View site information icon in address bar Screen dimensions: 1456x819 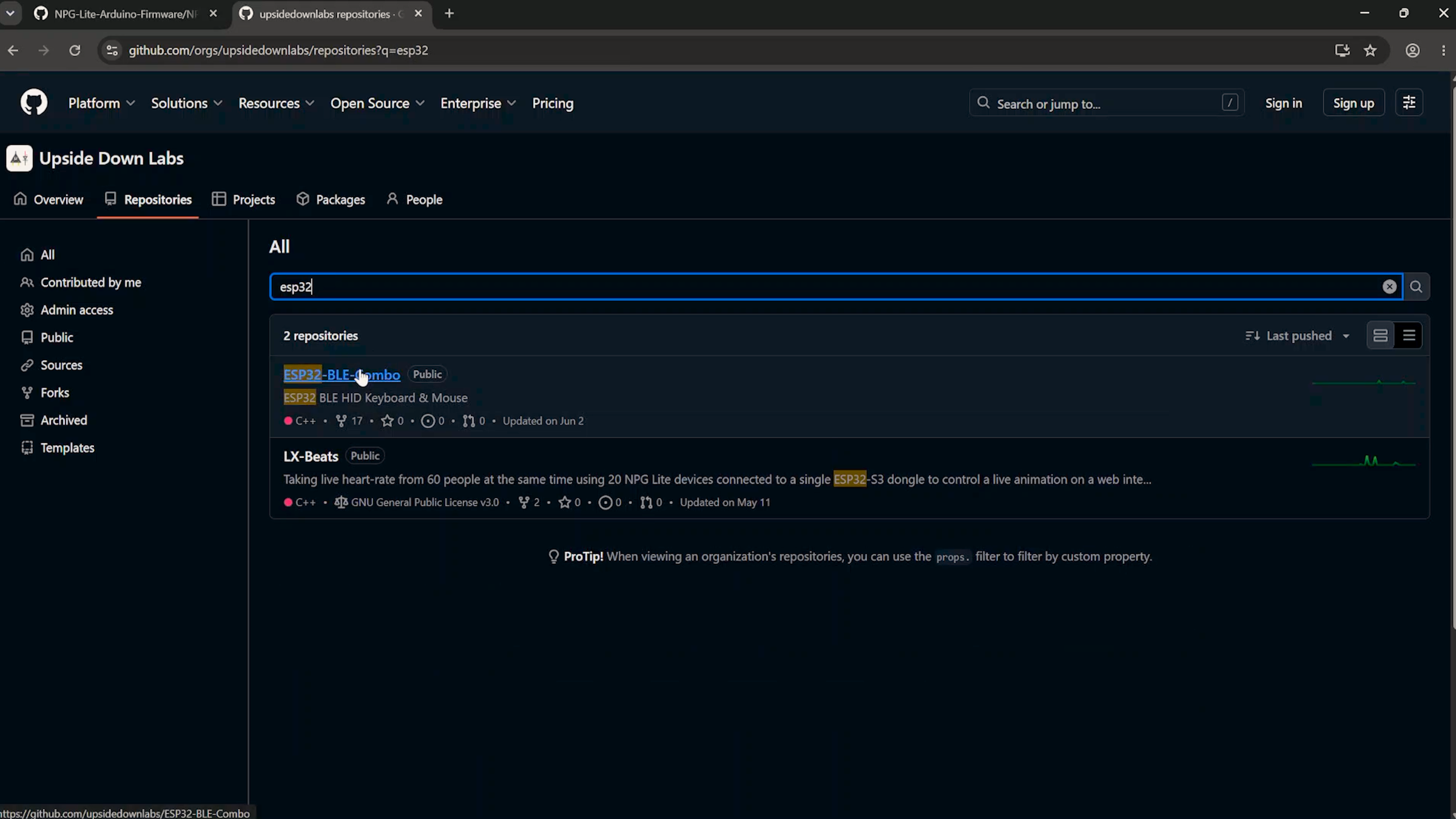pyautogui.click(x=112, y=50)
